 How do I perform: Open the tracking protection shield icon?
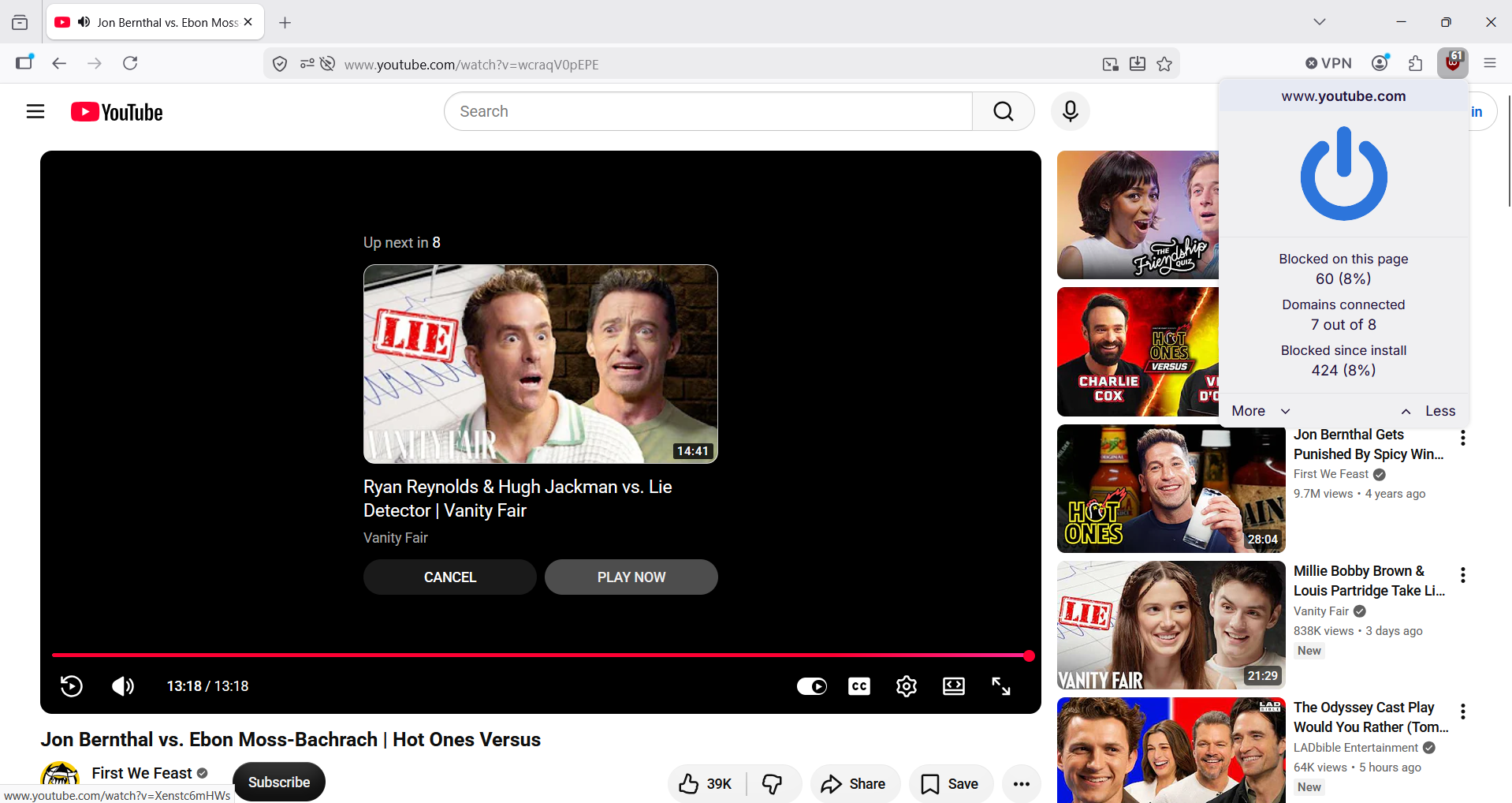click(280, 64)
